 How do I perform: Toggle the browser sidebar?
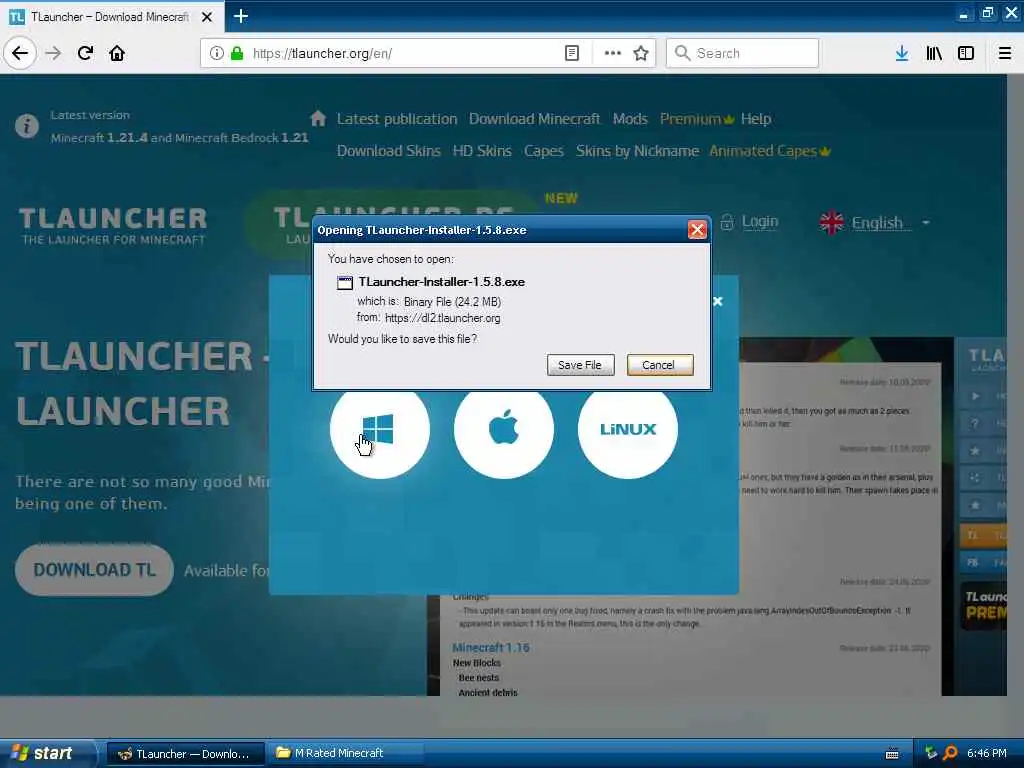point(966,54)
